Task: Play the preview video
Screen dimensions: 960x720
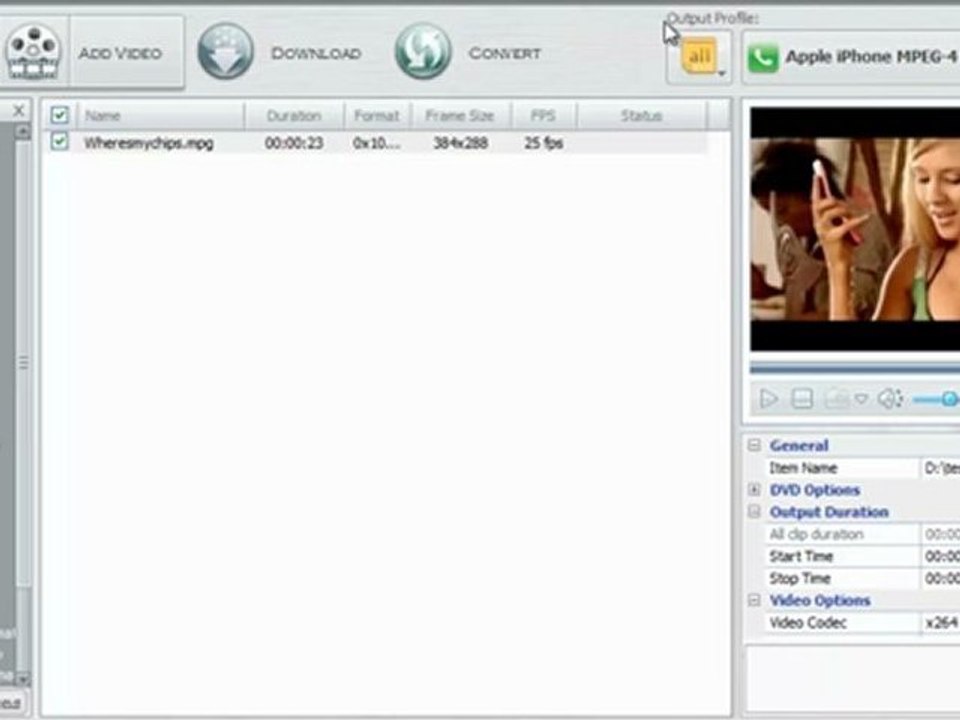Action: point(769,399)
